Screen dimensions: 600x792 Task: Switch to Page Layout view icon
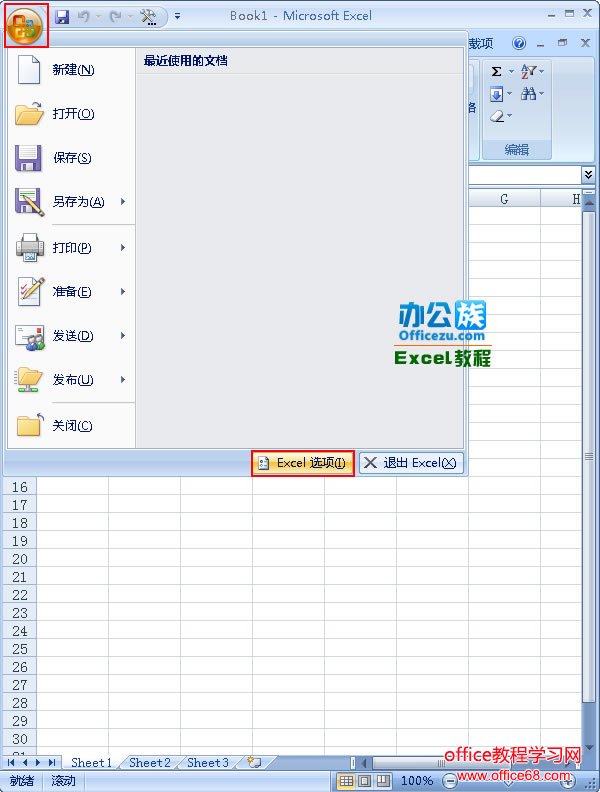366,781
